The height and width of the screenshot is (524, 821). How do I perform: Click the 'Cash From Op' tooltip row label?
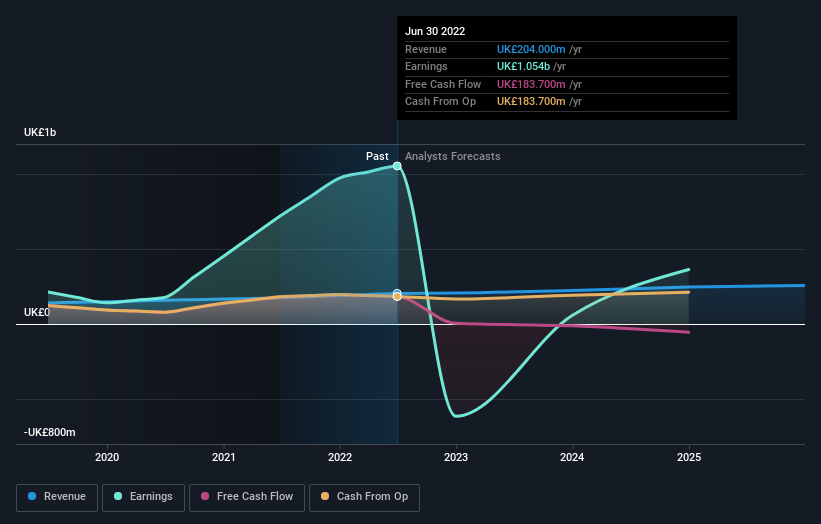[x=440, y=102]
